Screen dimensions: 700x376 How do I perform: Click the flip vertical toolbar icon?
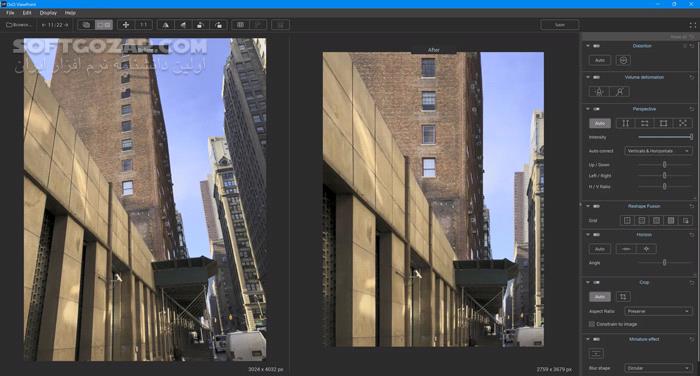click(x=183, y=25)
